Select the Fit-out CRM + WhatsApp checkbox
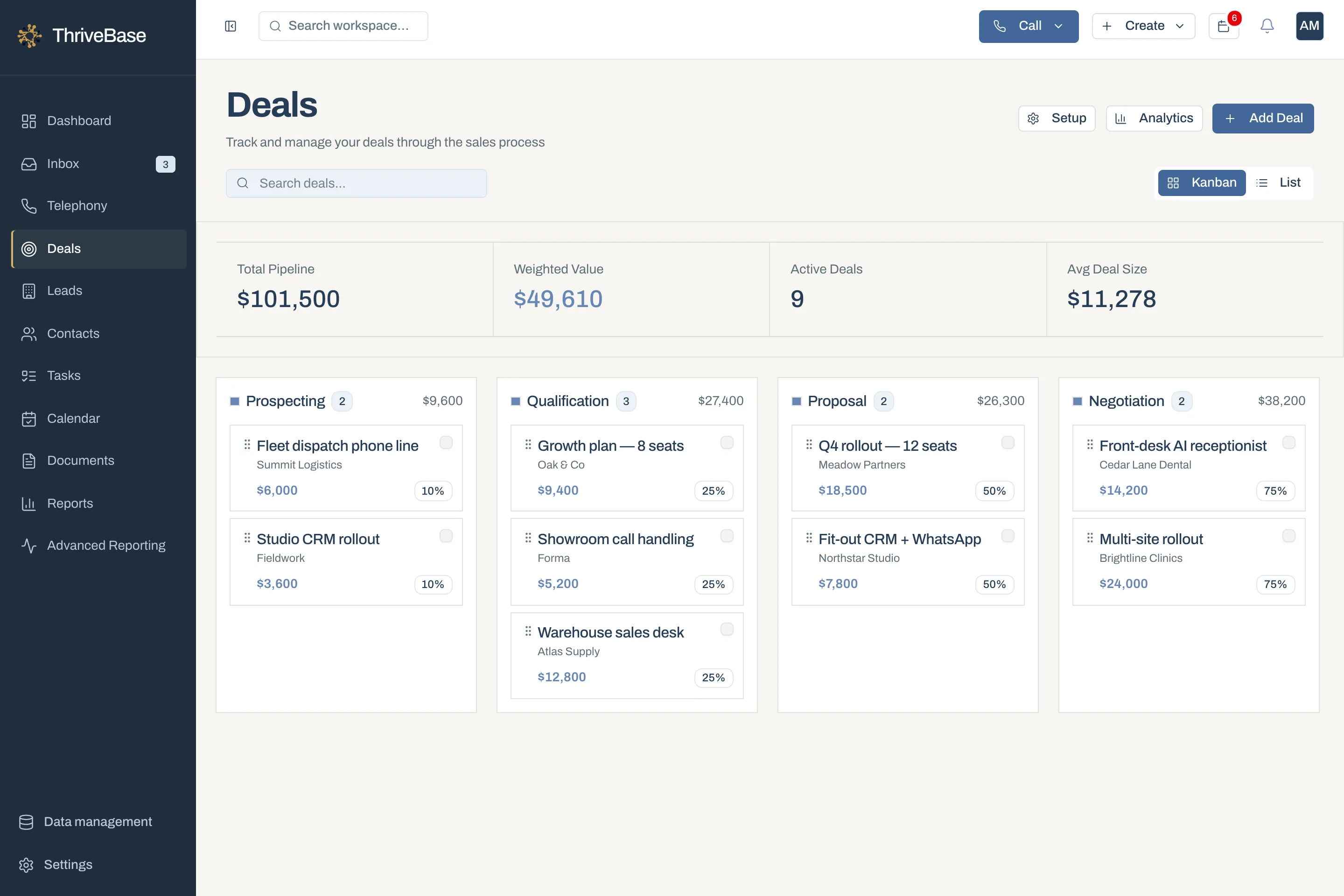 [1008, 535]
